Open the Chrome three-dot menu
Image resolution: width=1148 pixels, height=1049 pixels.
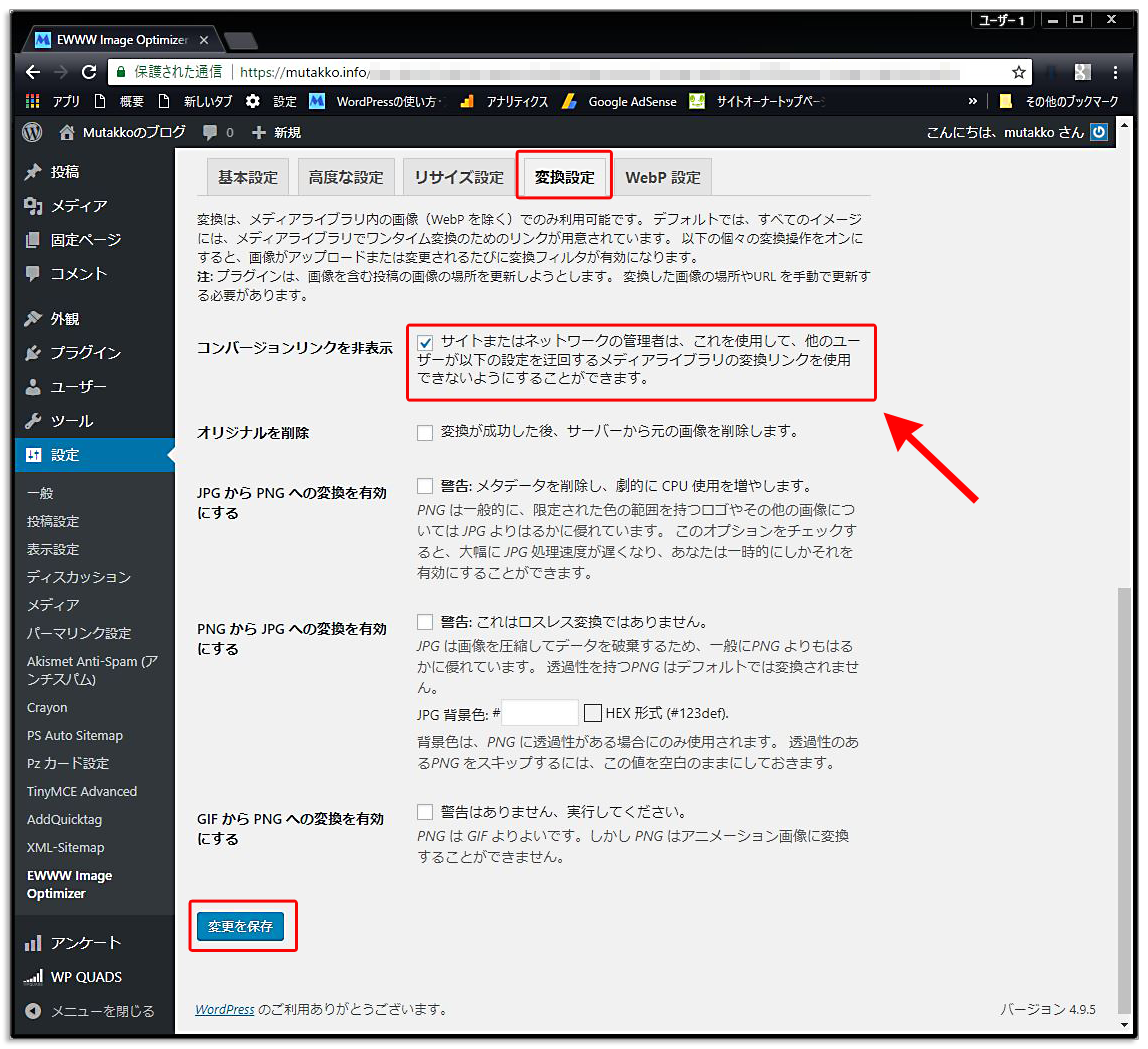pyautogui.click(x=1117, y=72)
